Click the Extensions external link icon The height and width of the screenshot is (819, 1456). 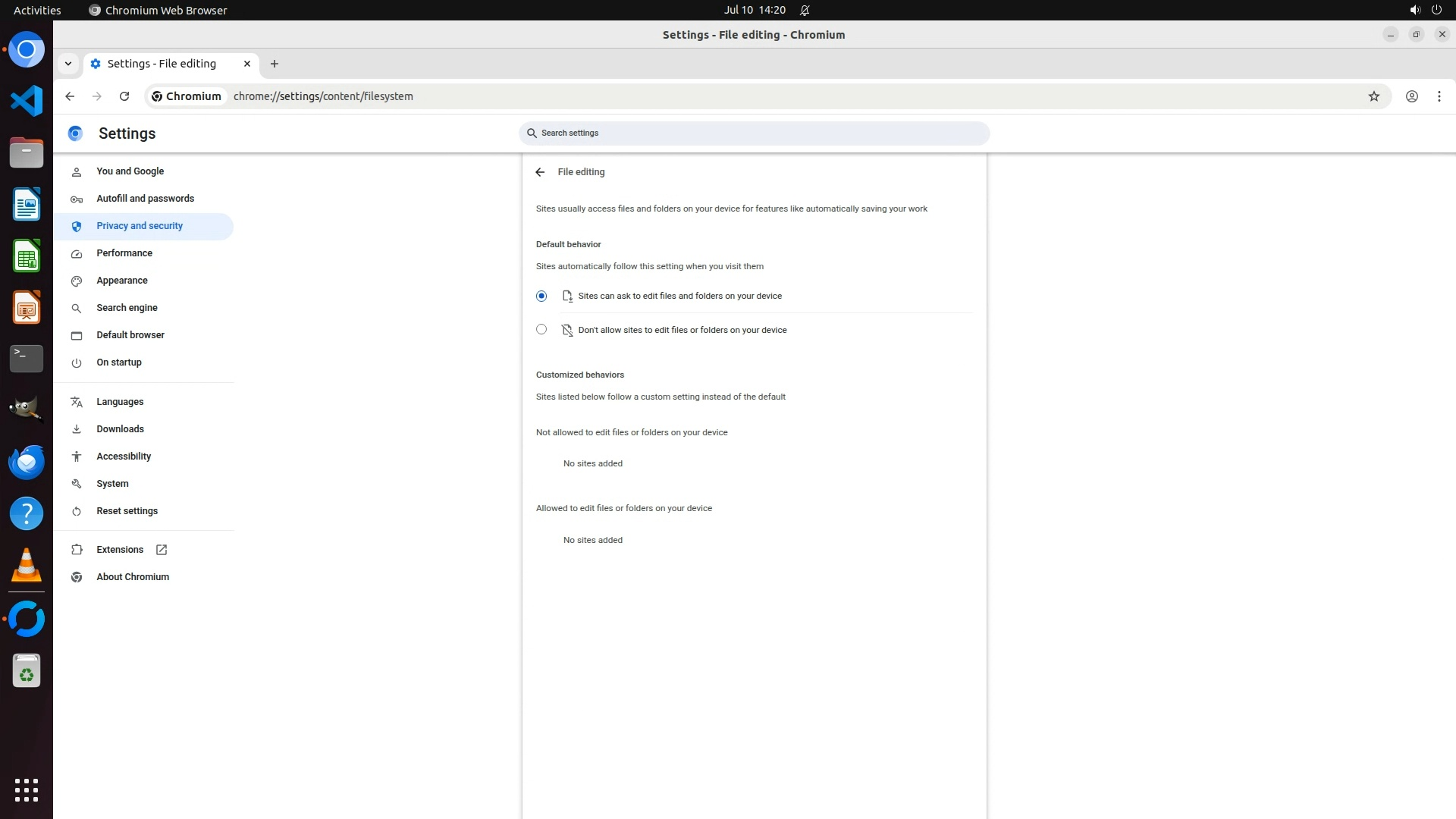(x=162, y=550)
